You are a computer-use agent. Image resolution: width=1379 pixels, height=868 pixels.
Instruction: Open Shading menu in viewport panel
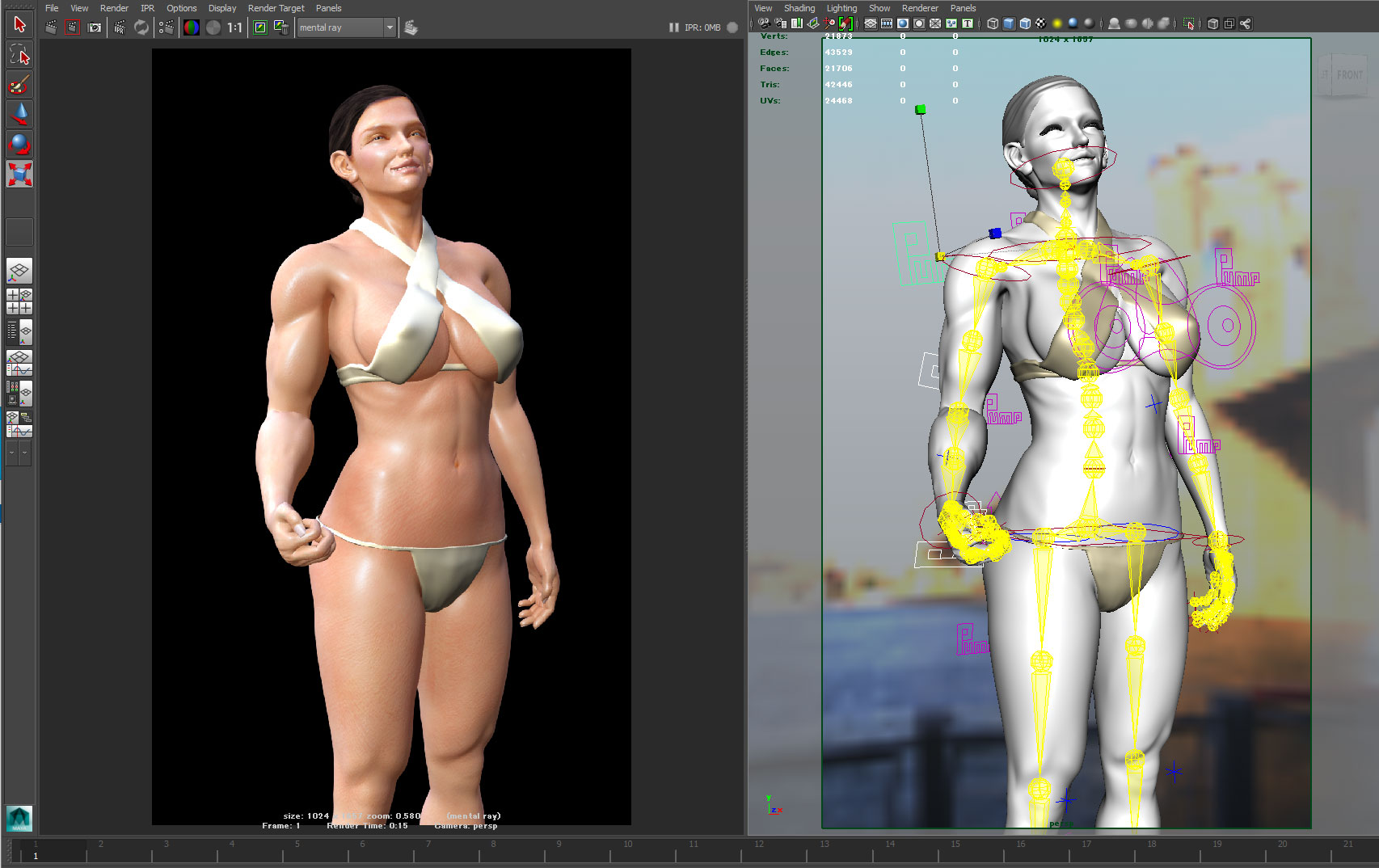click(799, 8)
